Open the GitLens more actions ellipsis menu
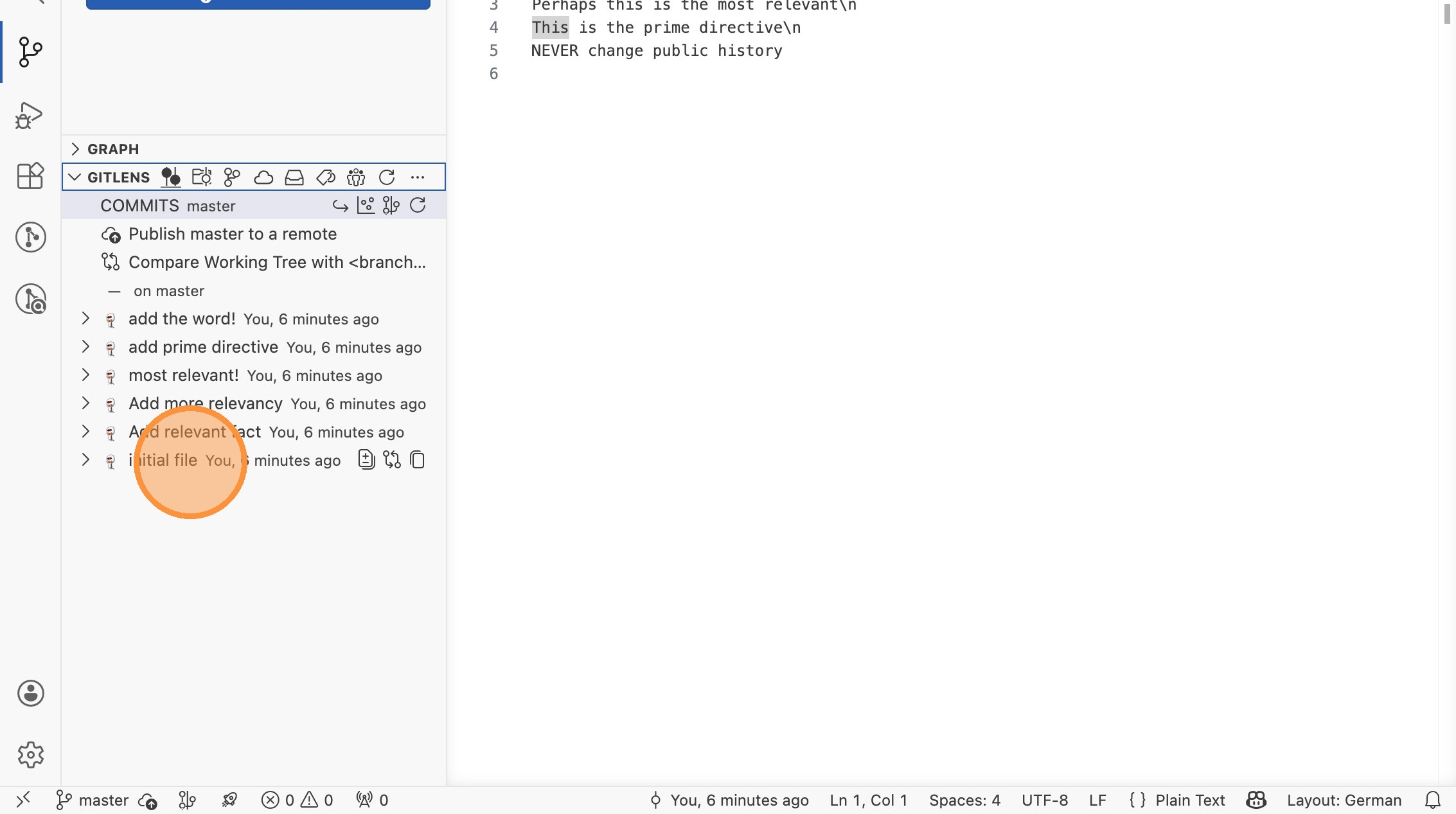The width and height of the screenshot is (1456, 814). point(418,177)
